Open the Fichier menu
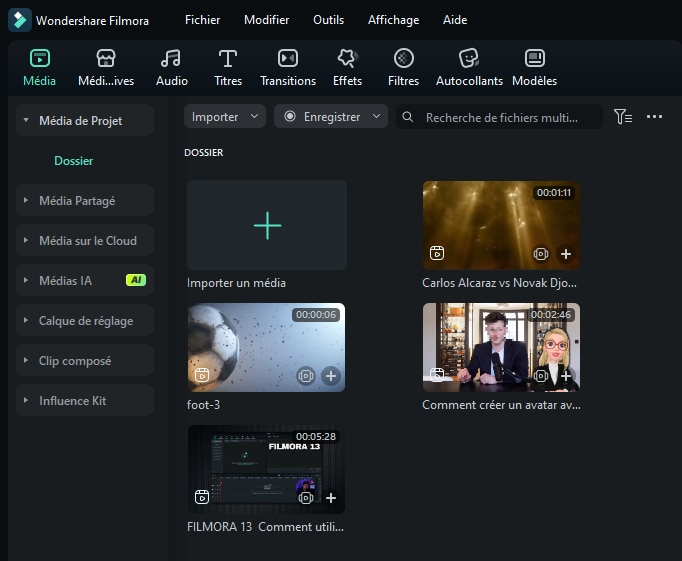 202,20
